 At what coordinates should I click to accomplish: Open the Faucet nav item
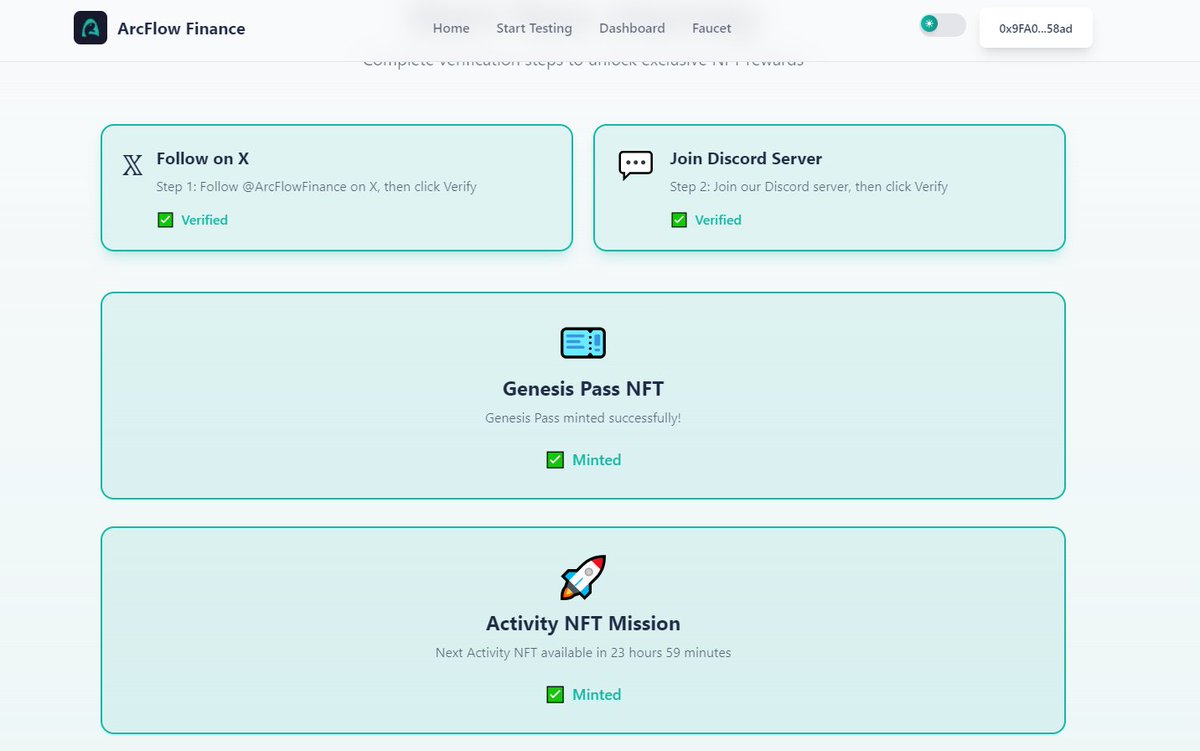pos(712,28)
